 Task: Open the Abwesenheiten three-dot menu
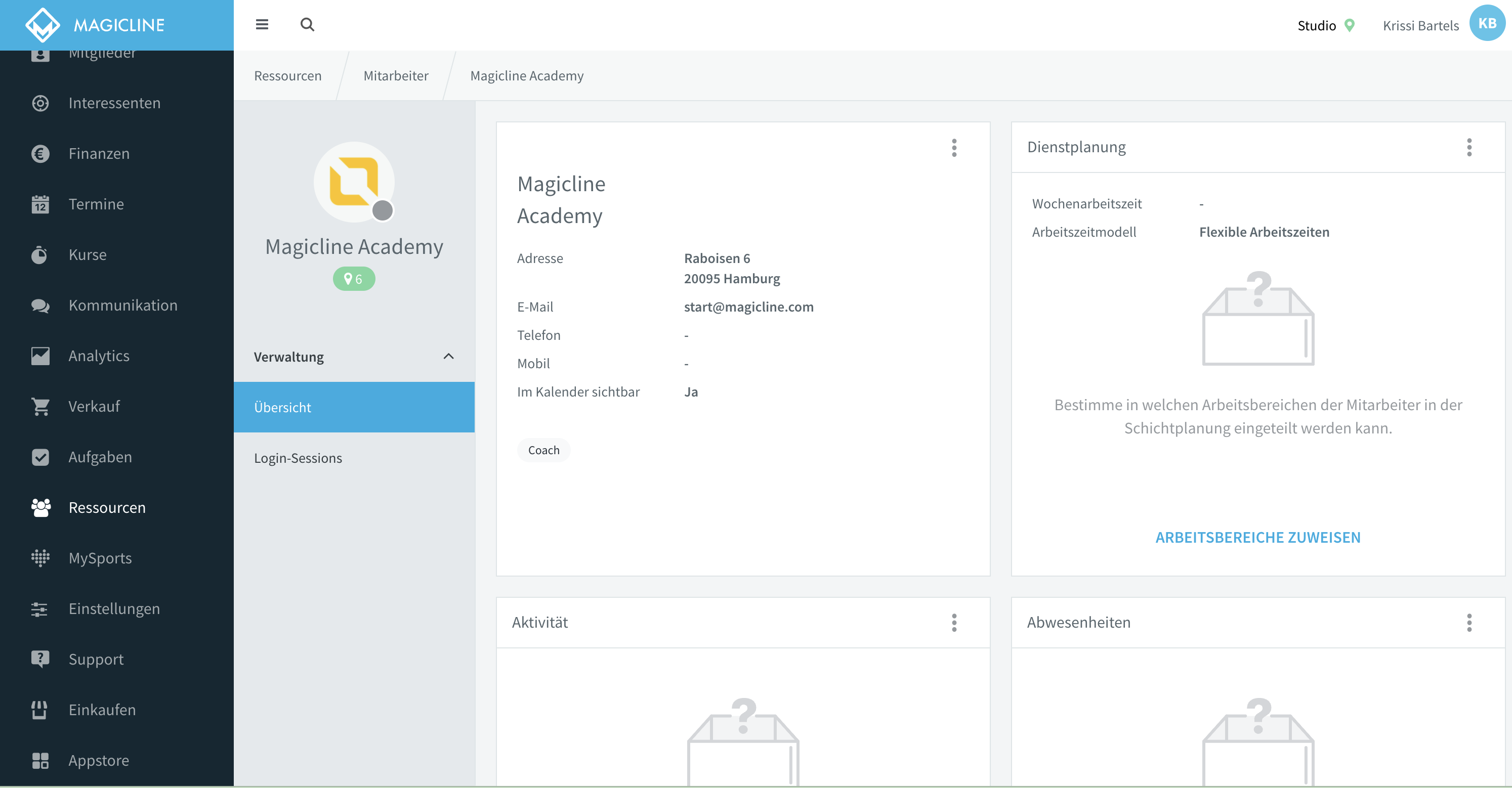coord(1469,623)
